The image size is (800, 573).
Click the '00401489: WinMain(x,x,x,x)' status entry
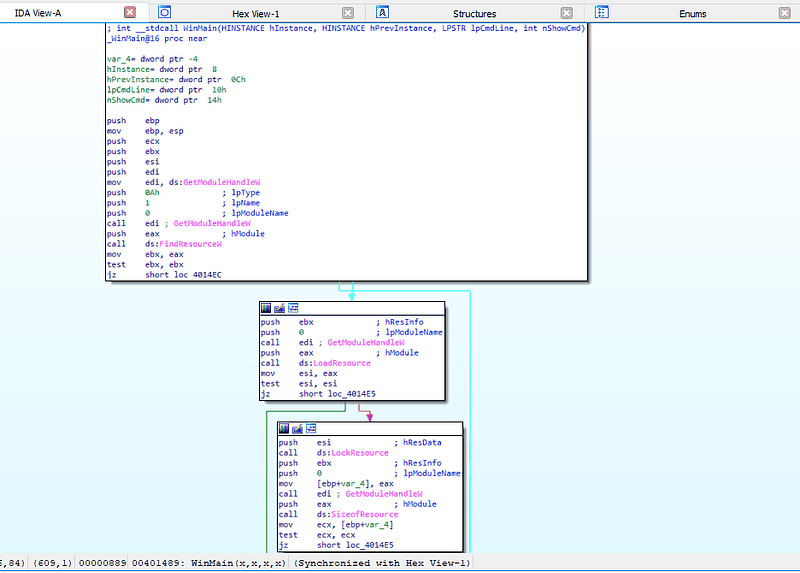coord(209,563)
